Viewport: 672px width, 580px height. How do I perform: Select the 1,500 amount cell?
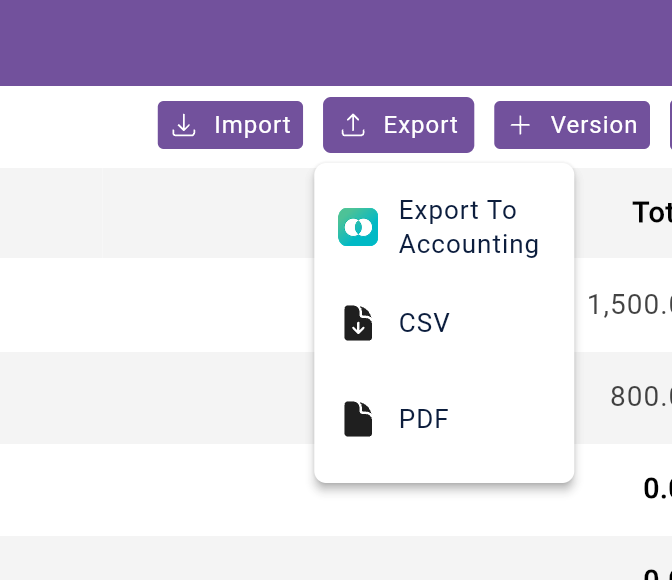coord(629,305)
